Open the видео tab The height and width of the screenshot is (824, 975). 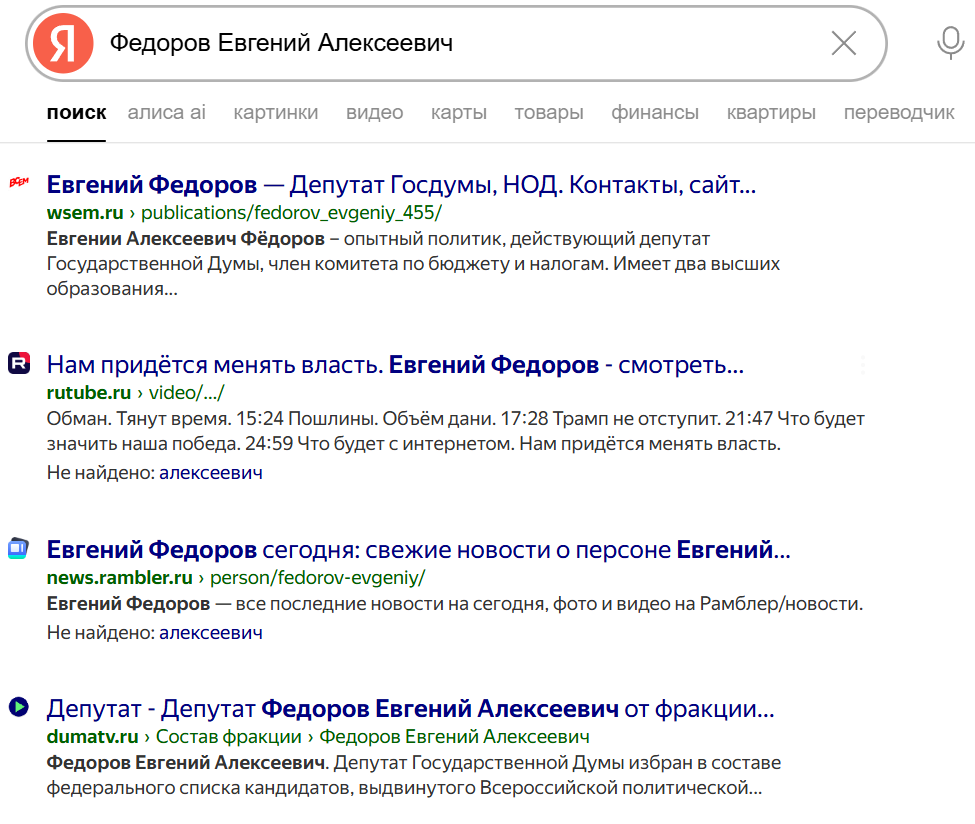(375, 113)
